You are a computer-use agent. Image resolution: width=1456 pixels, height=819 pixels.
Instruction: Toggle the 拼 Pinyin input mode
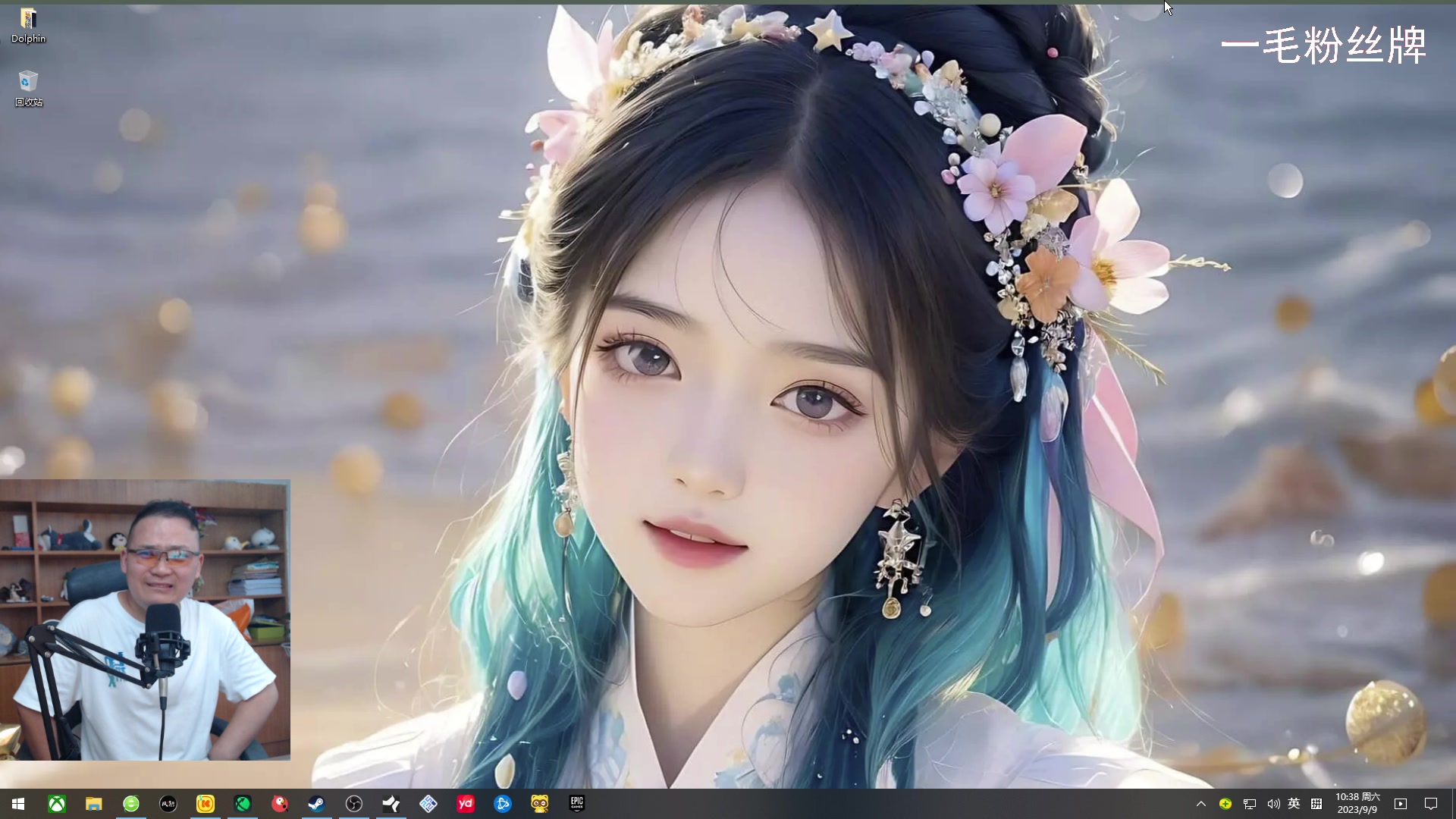[1316, 804]
